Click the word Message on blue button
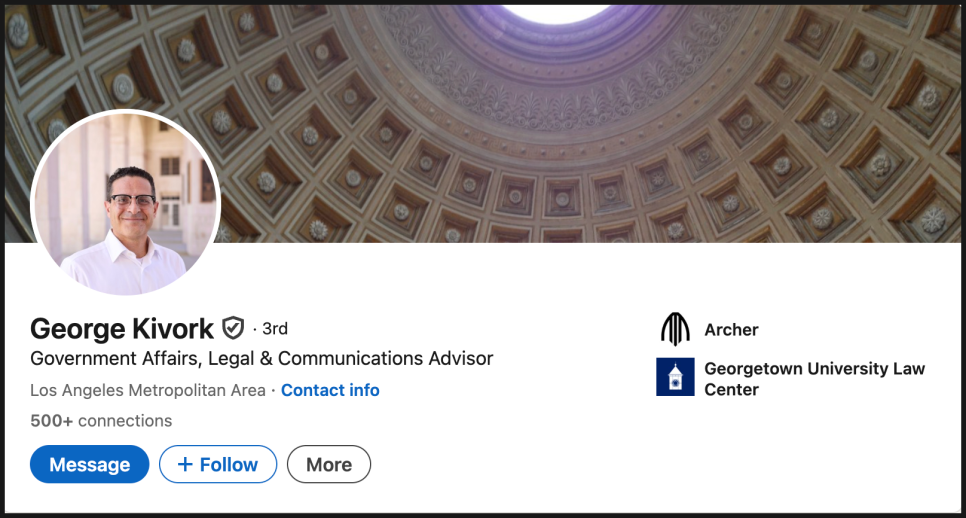The image size is (966, 518). tap(90, 464)
